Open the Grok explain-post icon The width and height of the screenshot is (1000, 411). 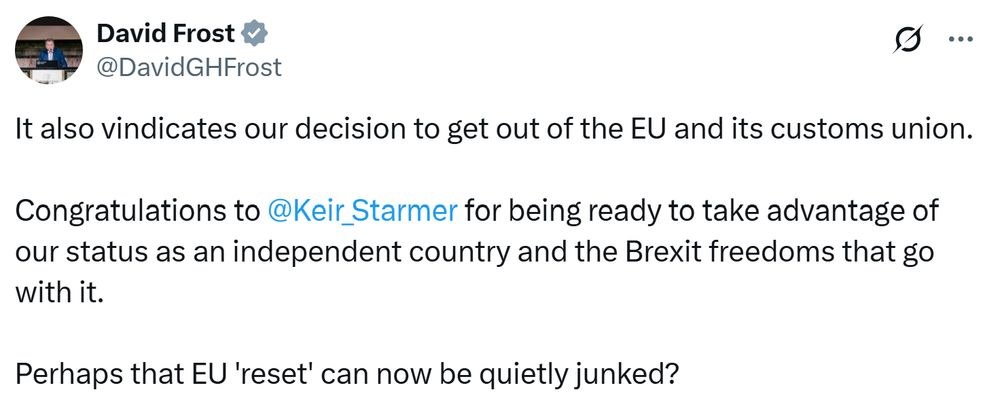point(909,40)
